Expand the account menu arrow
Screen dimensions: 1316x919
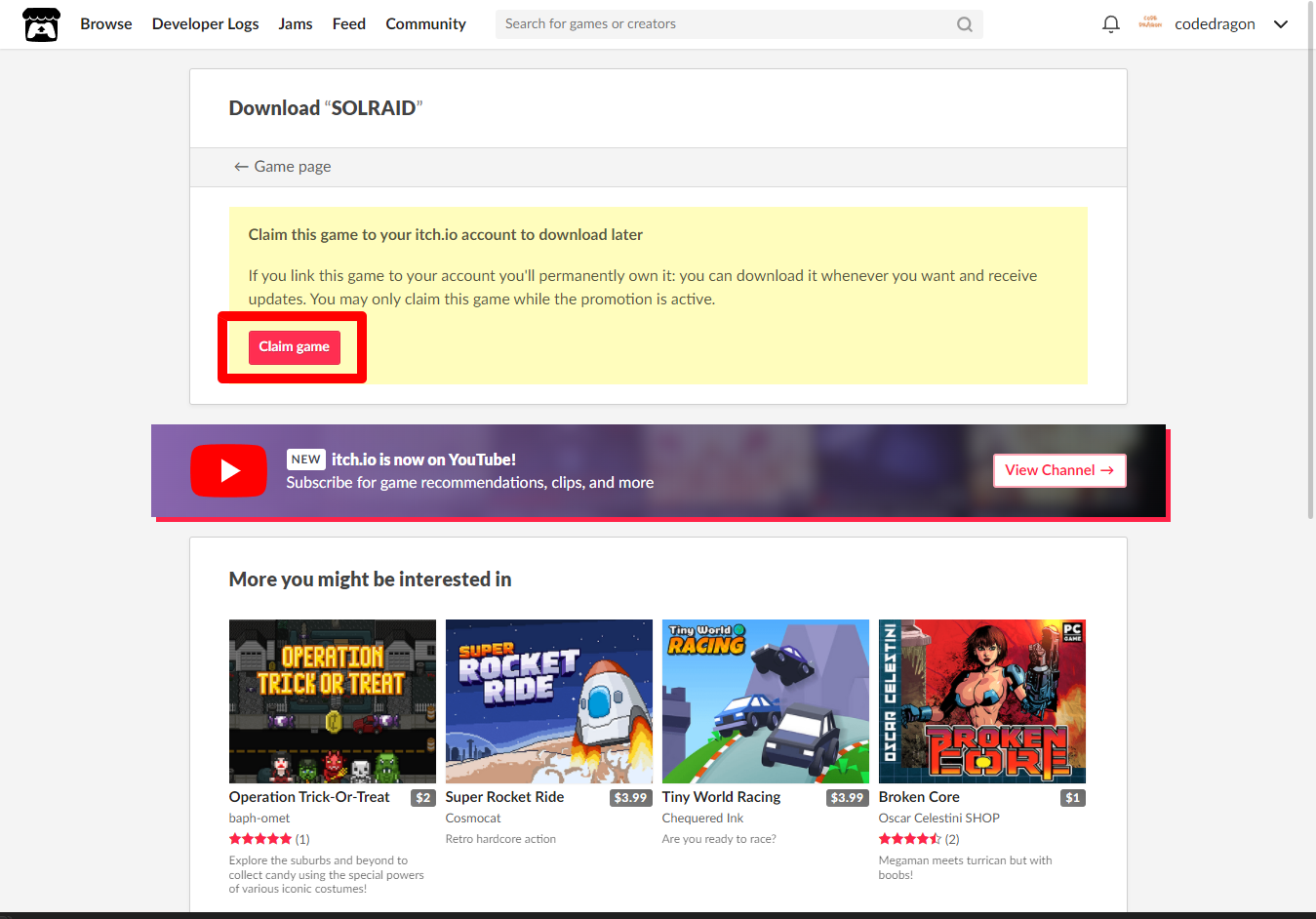click(1281, 24)
